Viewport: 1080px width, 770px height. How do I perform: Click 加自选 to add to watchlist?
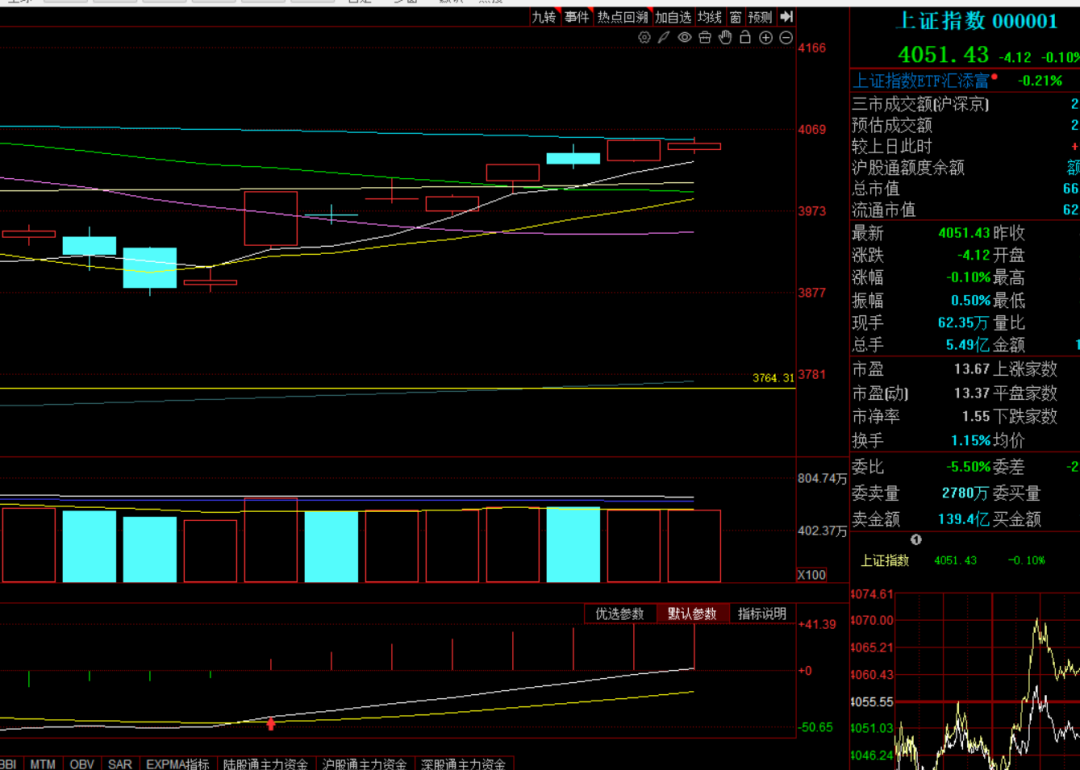click(x=672, y=17)
